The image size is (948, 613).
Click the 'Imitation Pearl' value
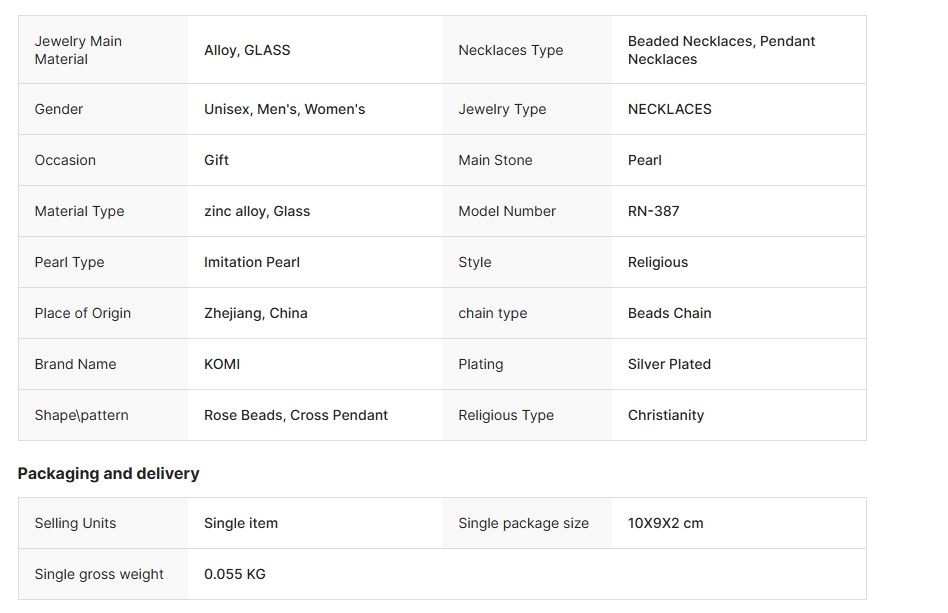252,262
